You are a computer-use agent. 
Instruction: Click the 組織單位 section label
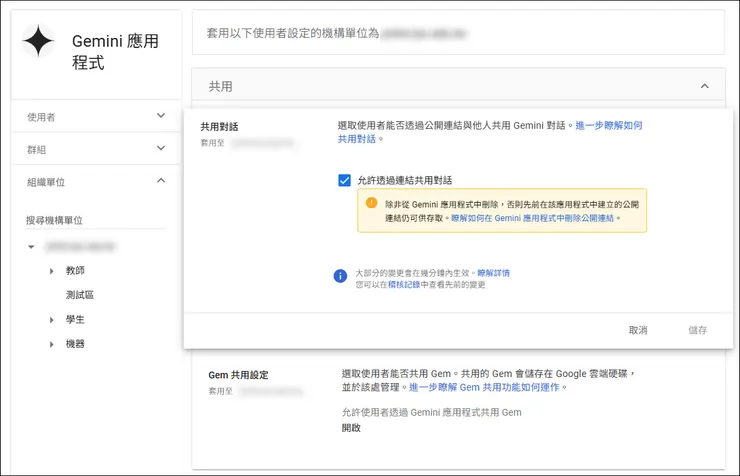(x=46, y=182)
